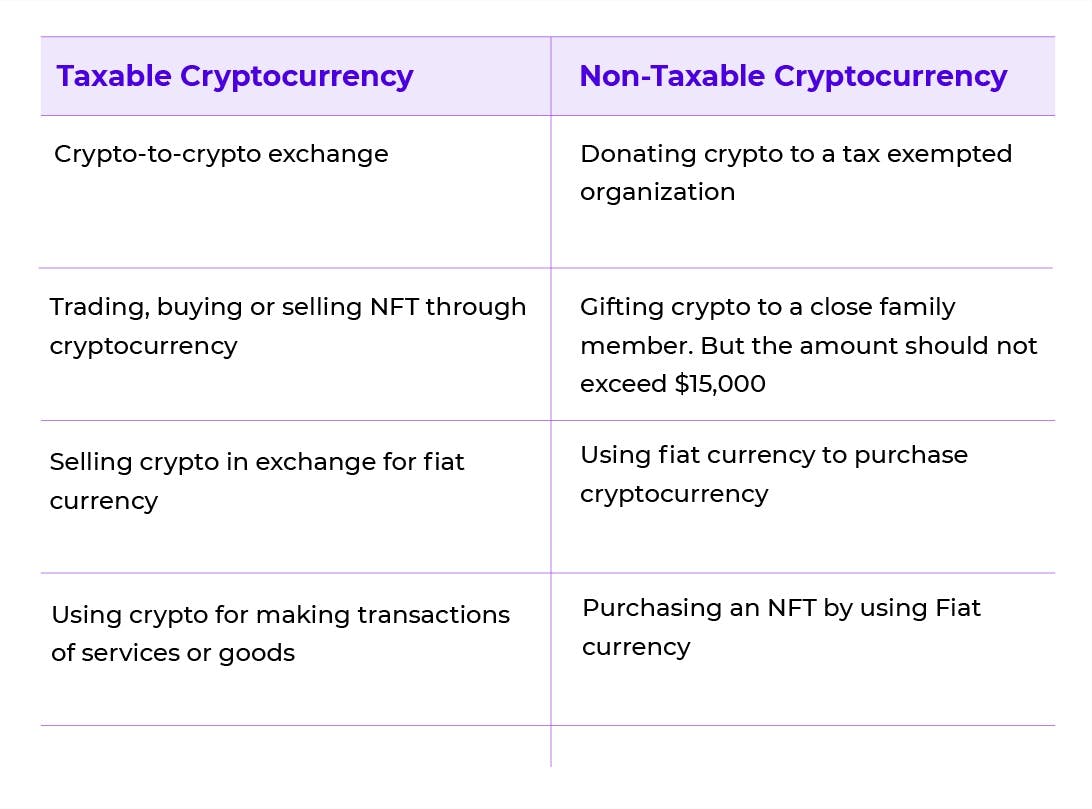The image size is (1092, 809).
Task: Click the word organization in first row
Action: tap(657, 193)
